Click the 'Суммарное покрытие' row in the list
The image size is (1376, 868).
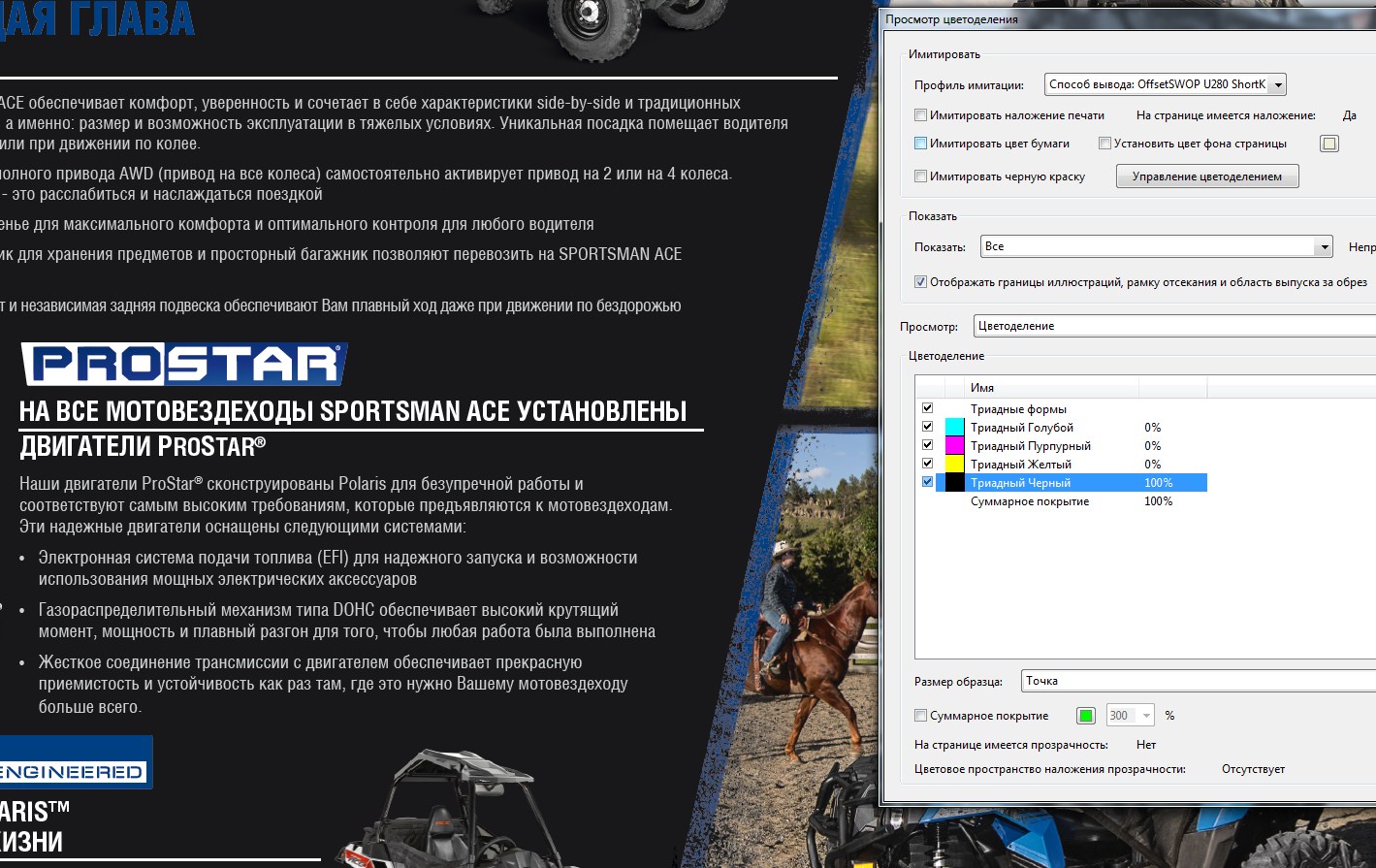[x=1062, y=501]
